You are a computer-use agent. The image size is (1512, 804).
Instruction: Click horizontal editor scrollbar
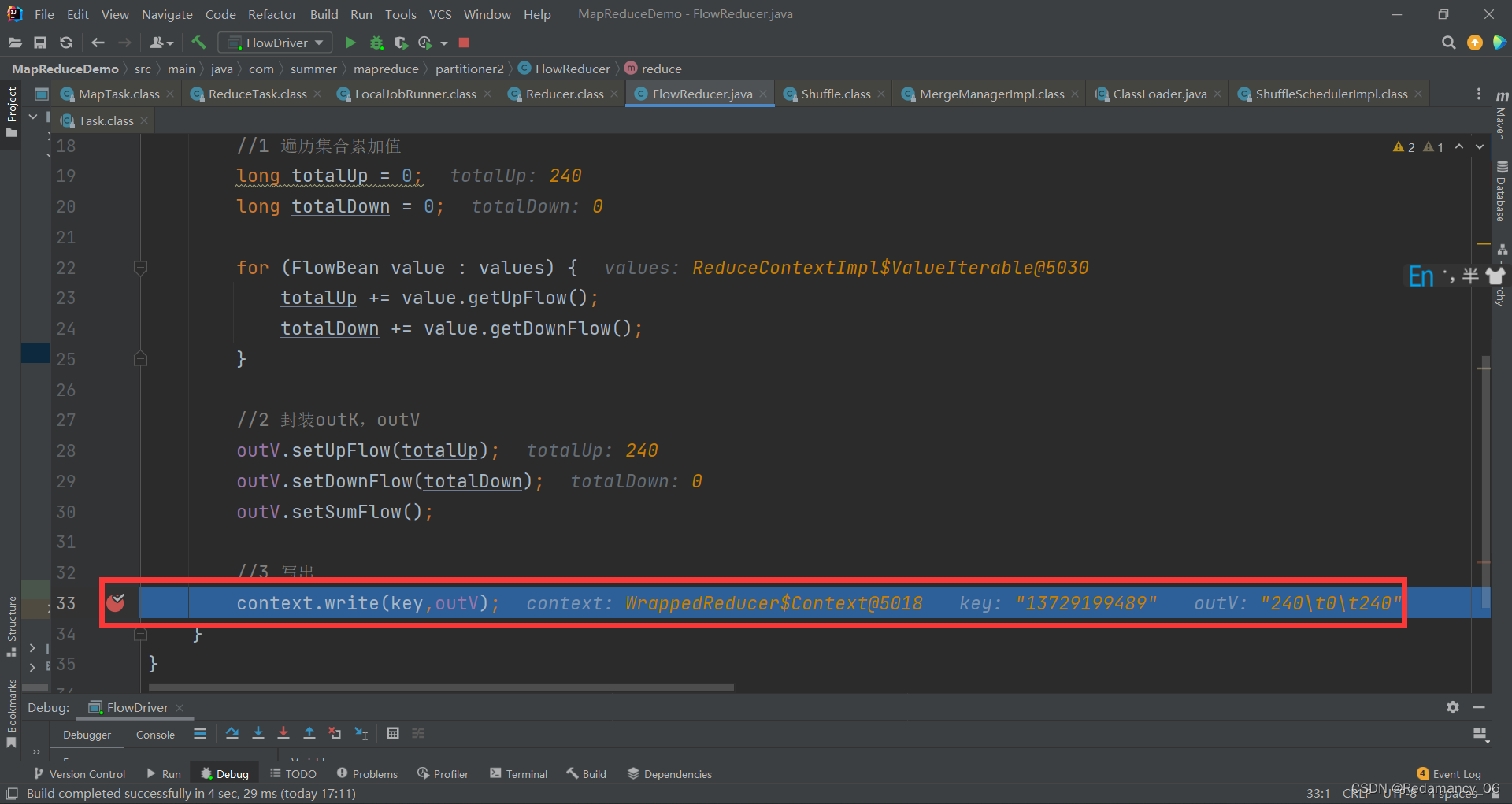[441, 687]
